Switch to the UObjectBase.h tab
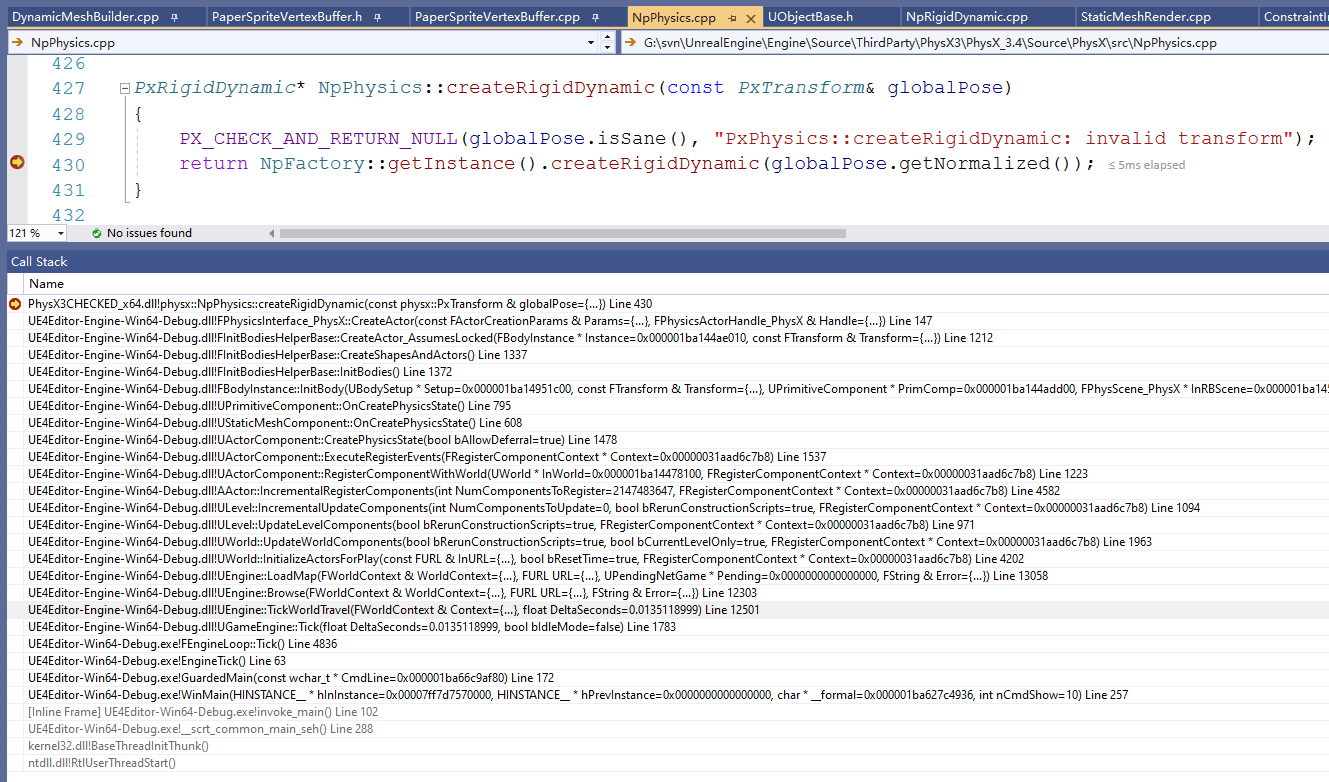 811,17
